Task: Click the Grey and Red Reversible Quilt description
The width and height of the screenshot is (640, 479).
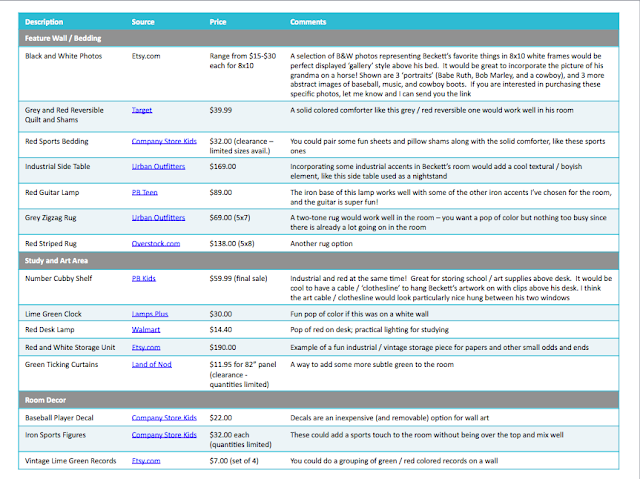Action: coord(64,115)
